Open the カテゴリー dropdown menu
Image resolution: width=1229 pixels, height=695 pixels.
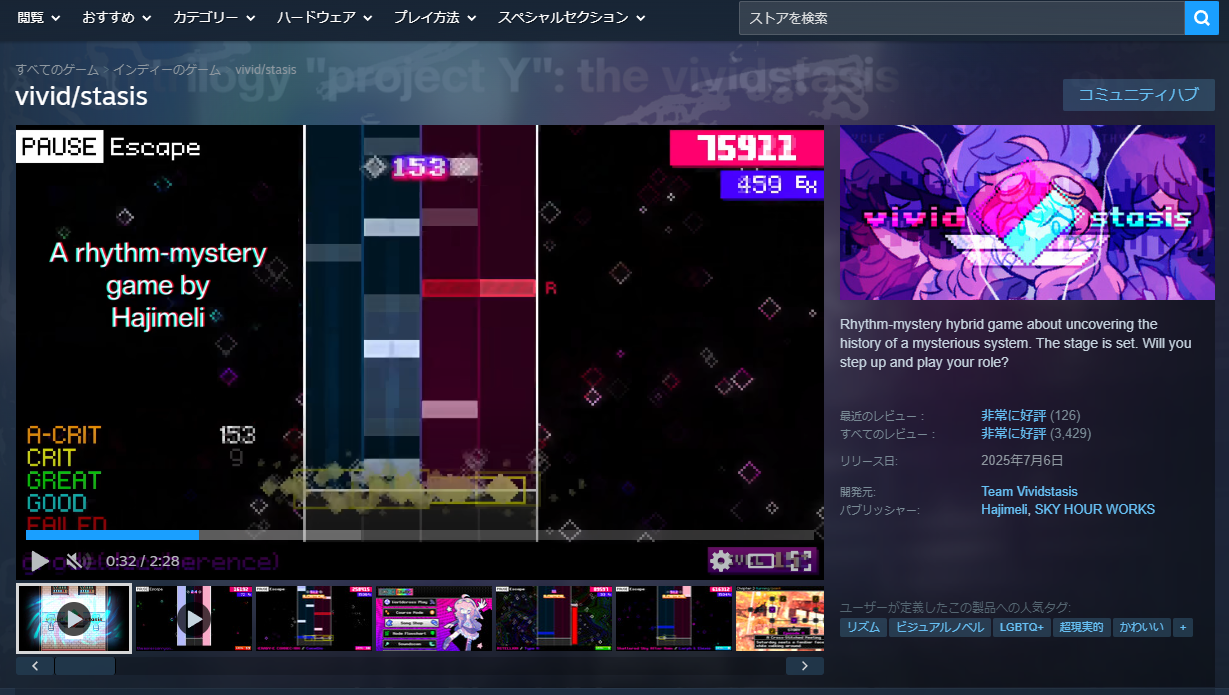[x=214, y=18]
